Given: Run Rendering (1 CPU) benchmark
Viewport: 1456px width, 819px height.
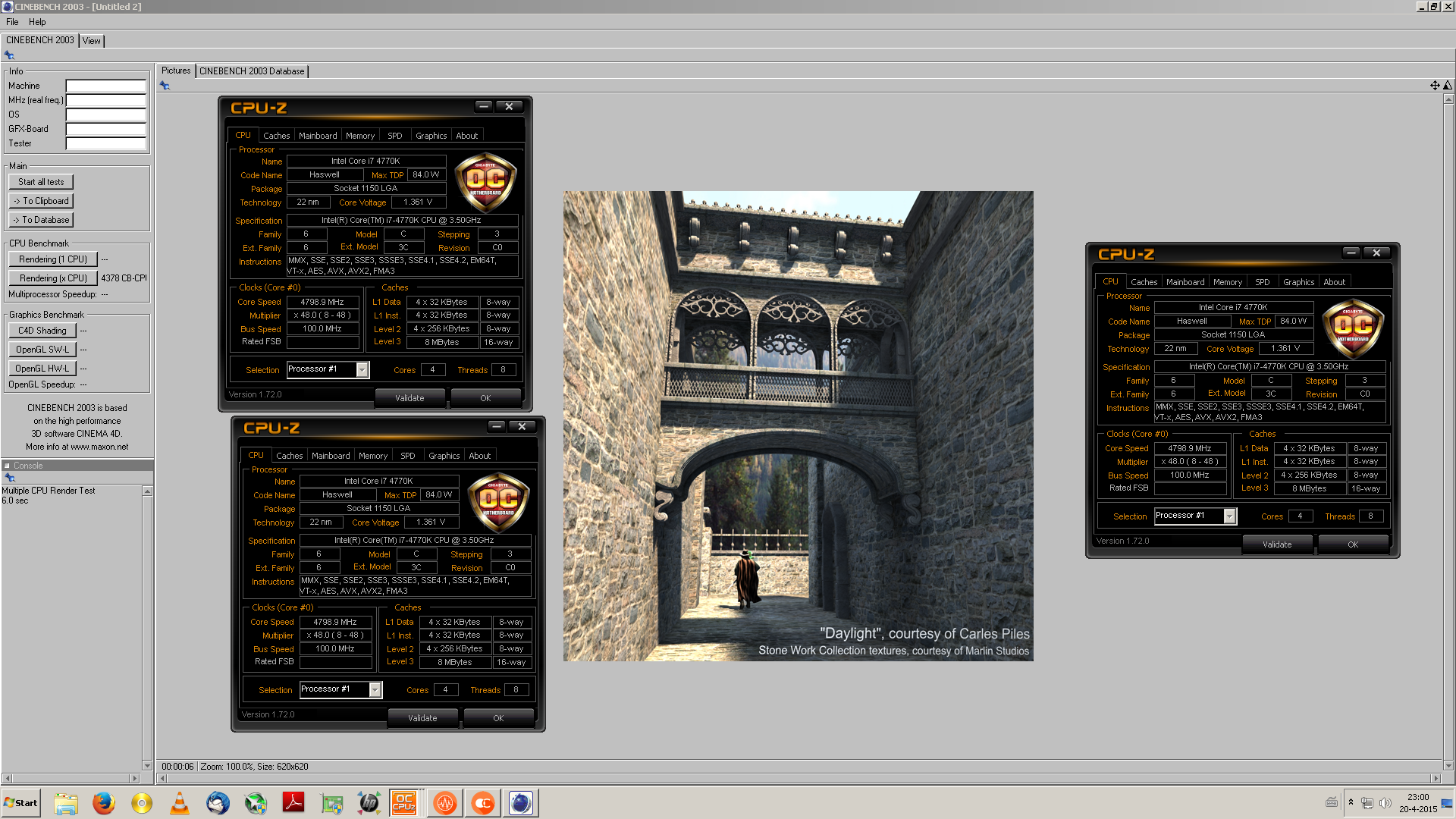Looking at the screenshot, I should point(53,259).
